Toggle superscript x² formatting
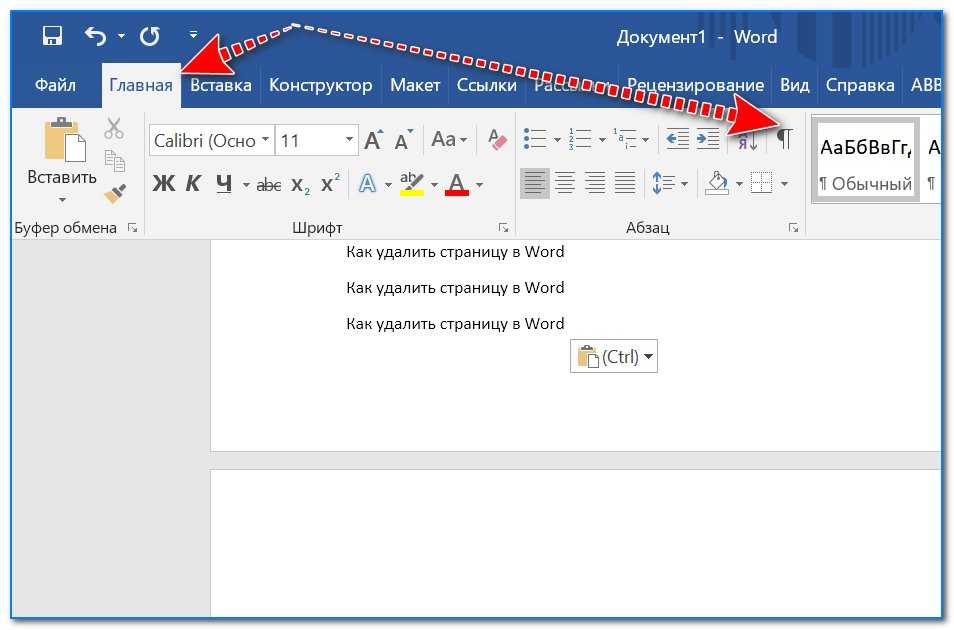This screenshot has height=630, width=954. tap(330, 183)
